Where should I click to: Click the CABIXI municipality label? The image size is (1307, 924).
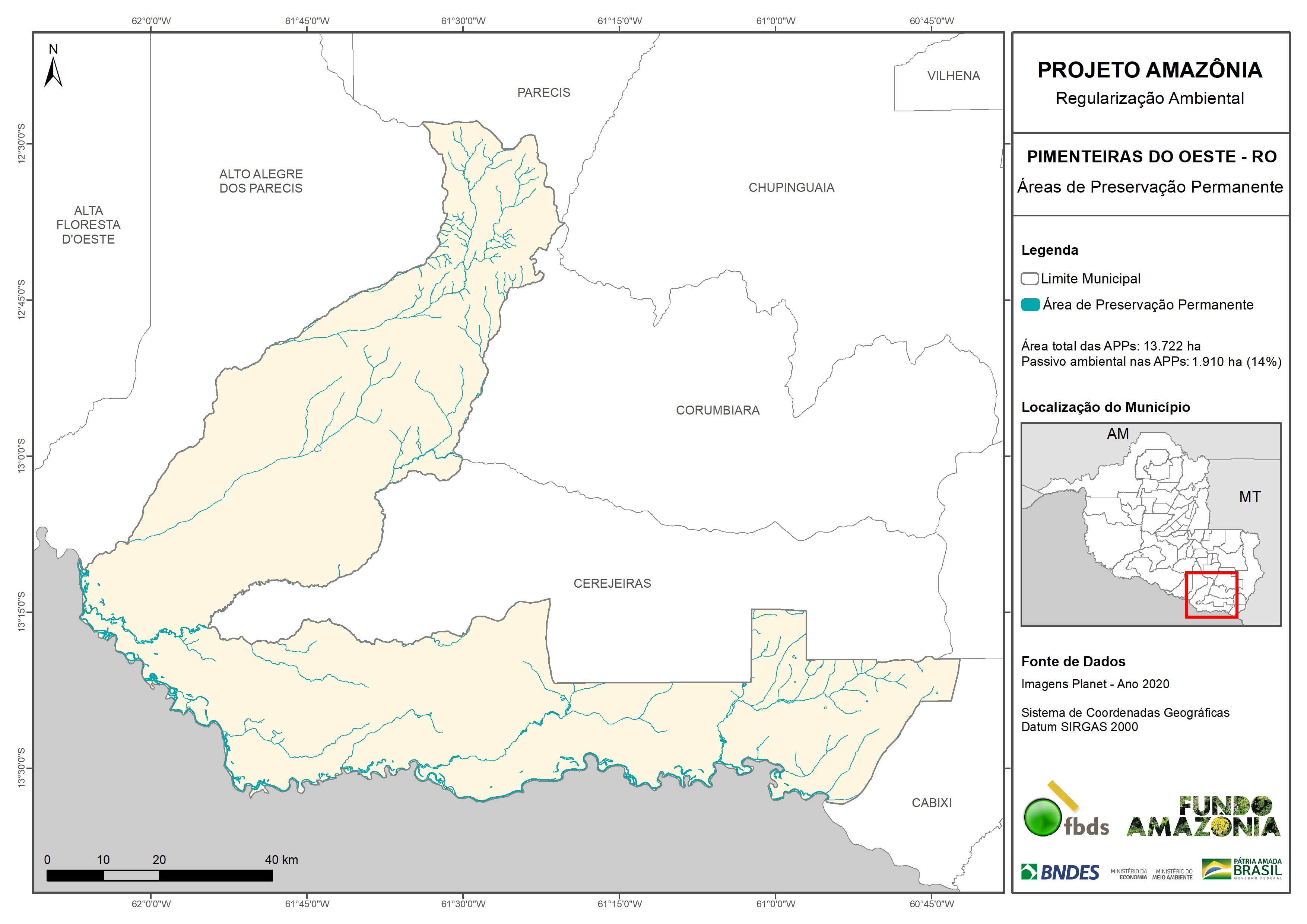point(931,803)
